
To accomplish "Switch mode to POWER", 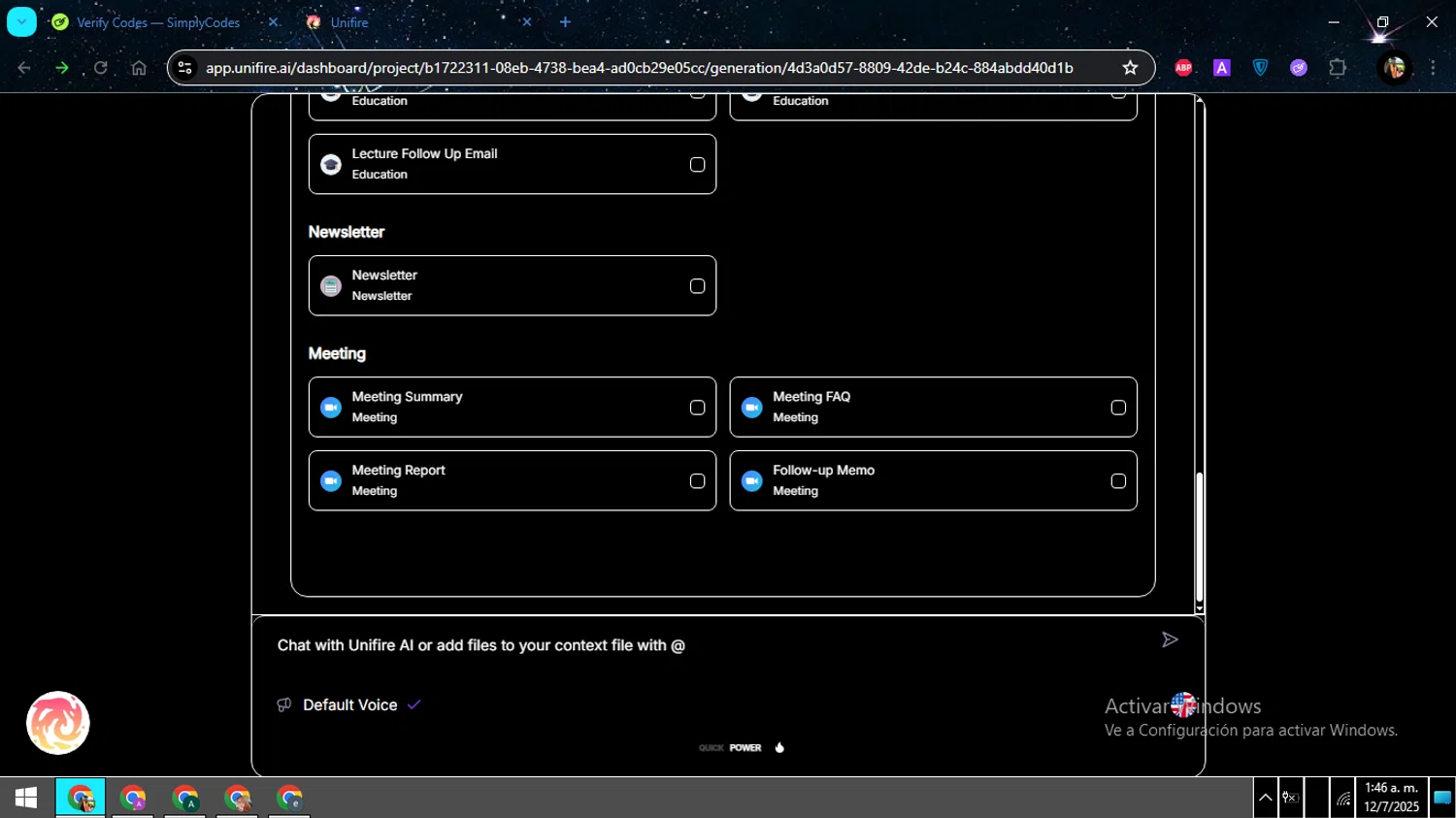I will [x=745, y=748].
